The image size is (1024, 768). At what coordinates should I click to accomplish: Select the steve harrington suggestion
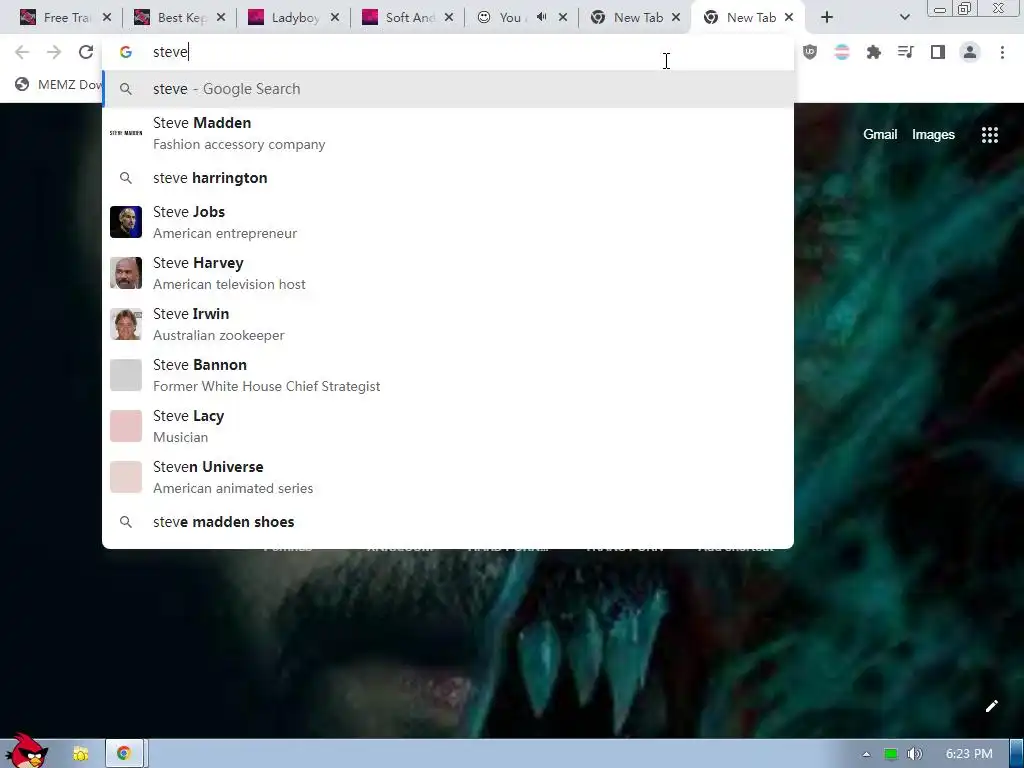[x=448, y=178]
